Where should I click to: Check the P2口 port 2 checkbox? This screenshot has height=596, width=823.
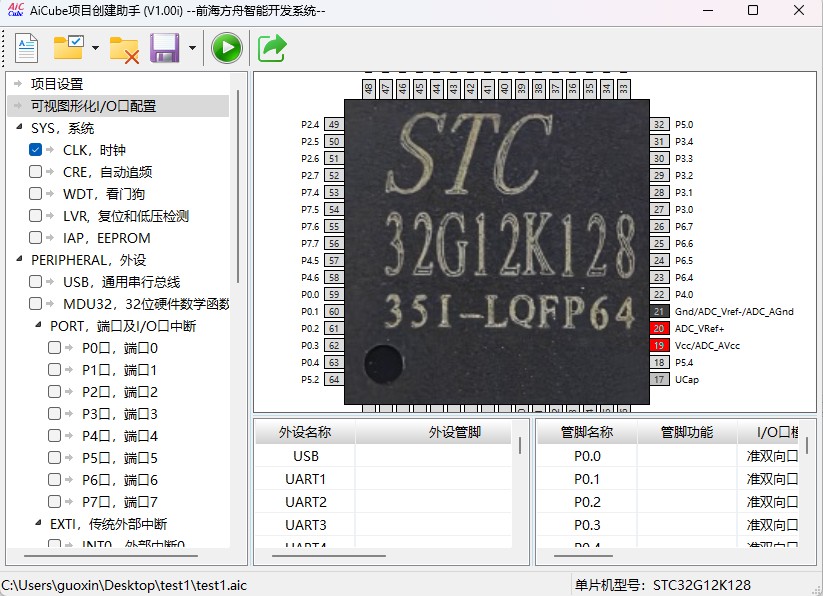[55, 392]
